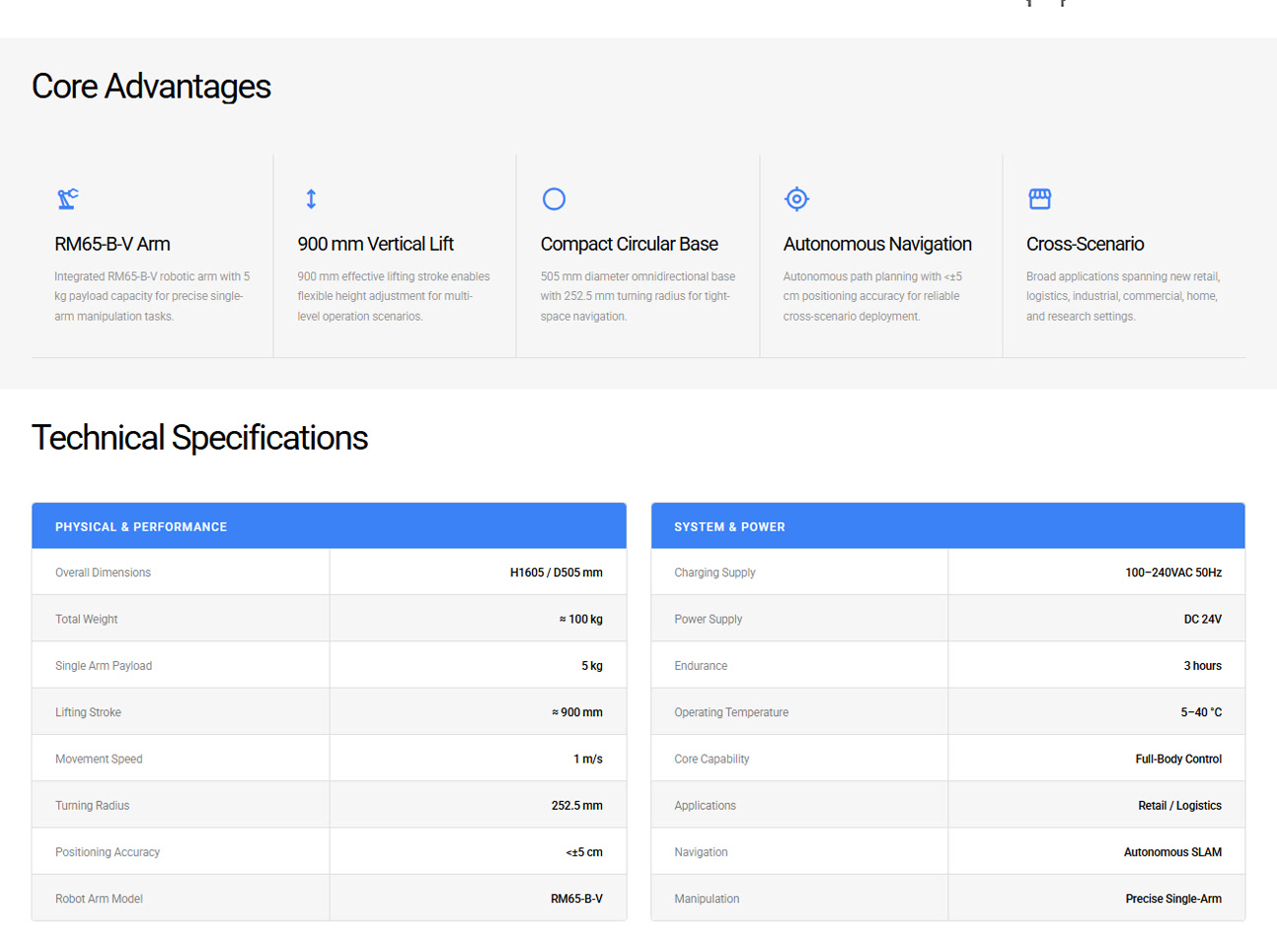Click the target icon above Autonomous Navigation
Screen dimensions: 1277x952
click(x=796, y=199)
